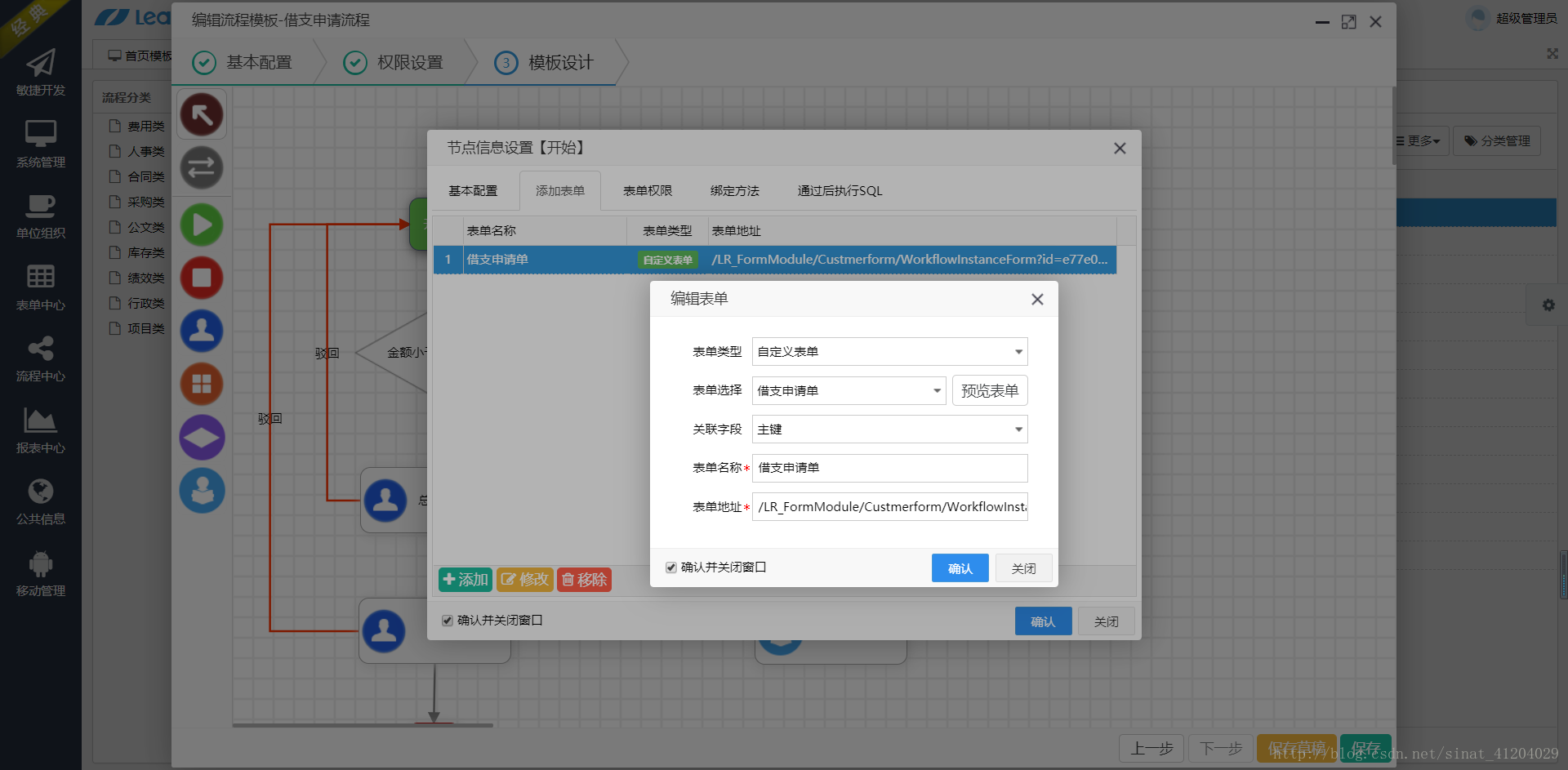
Task: Select the blue user approval node tool
Action: 202,331
